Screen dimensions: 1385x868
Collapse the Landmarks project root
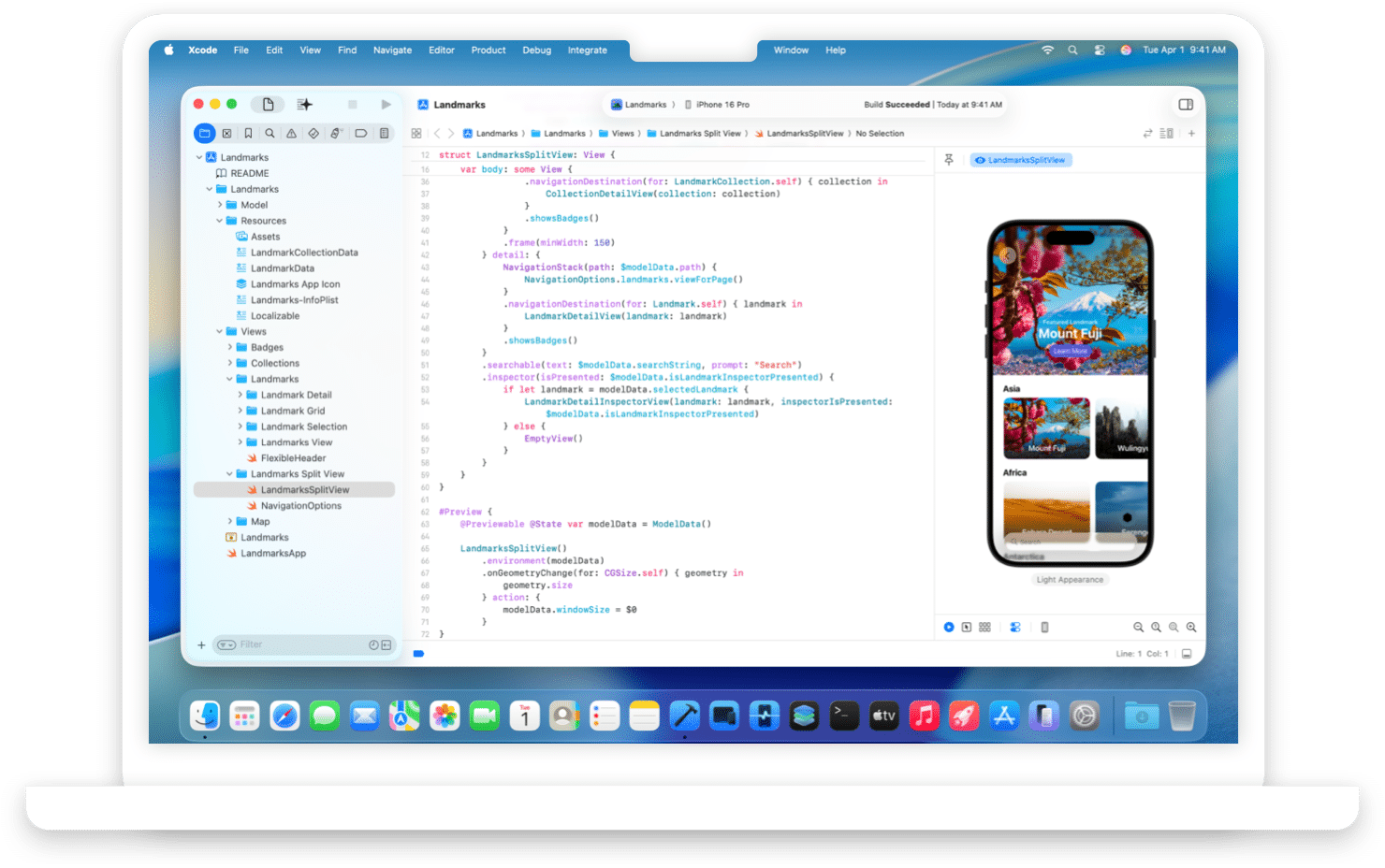[x=199, y=157]
